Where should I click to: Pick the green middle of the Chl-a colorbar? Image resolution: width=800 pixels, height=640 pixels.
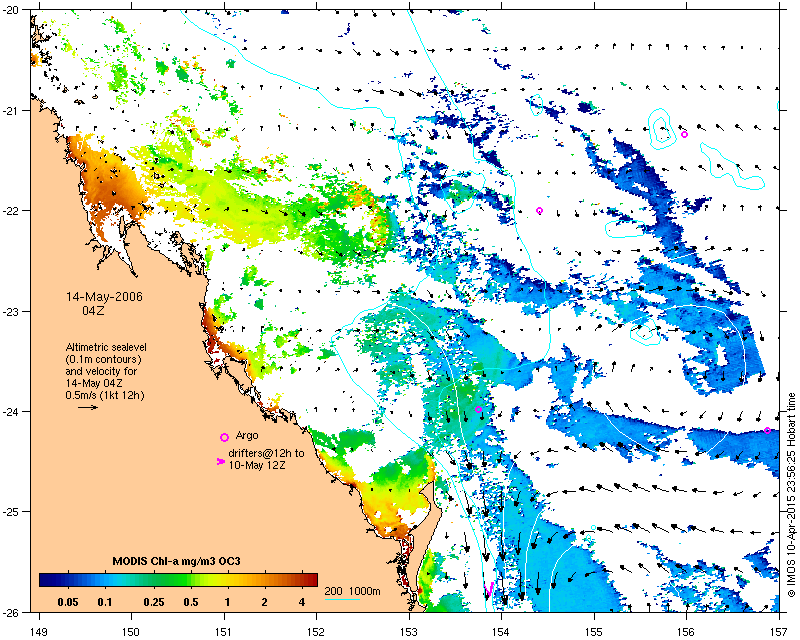click(179, 580)
